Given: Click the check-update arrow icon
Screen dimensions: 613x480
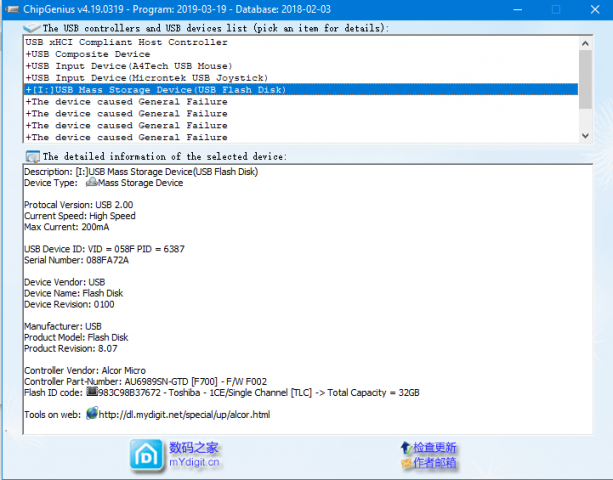Looking at the screenshot, I should (406, 447).
